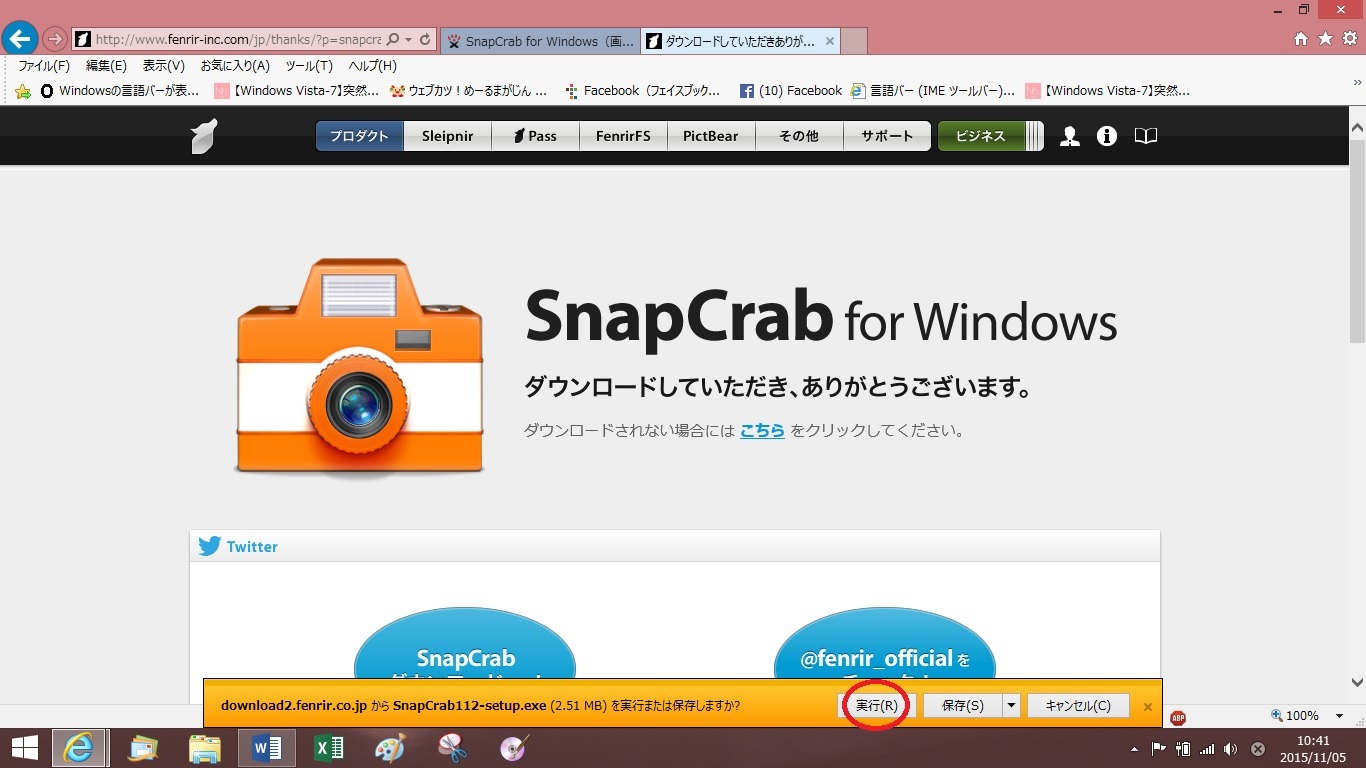Viewport: 1366px width, 768px height.
Task: Click the Fenrir logo in site header
Action: [x=204, y=136]
